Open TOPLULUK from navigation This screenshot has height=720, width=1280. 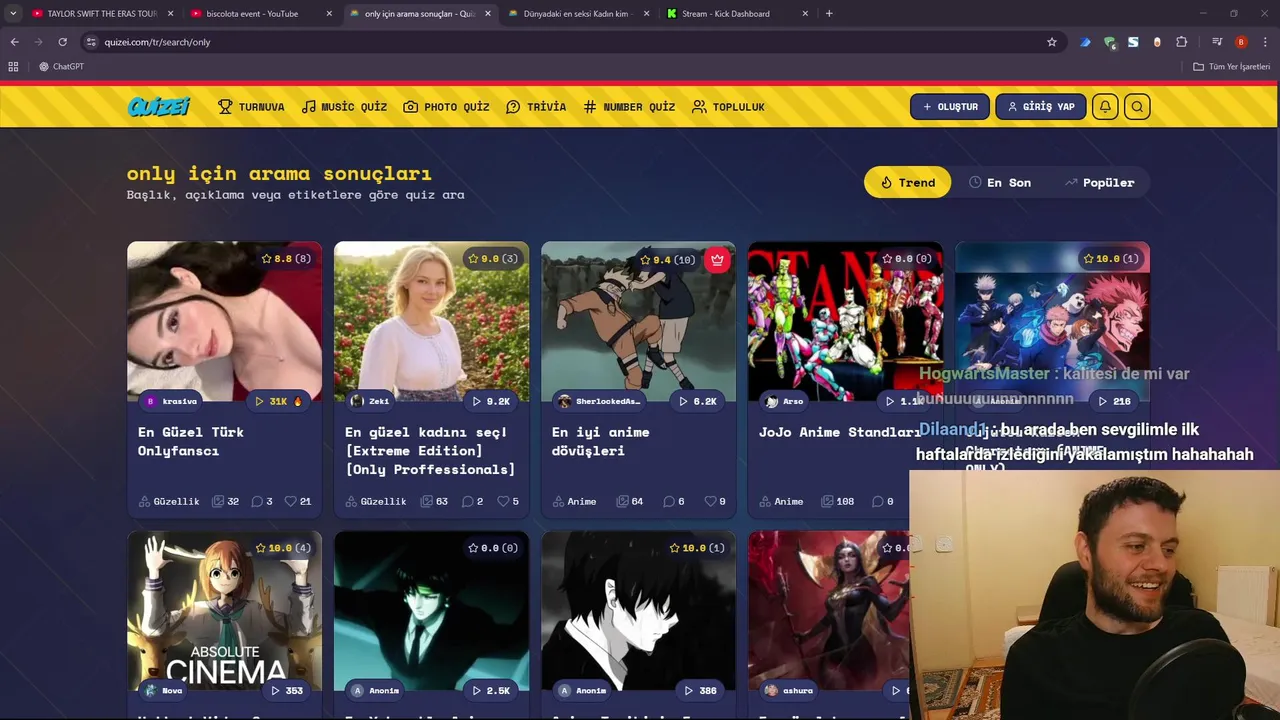point(728,107)
